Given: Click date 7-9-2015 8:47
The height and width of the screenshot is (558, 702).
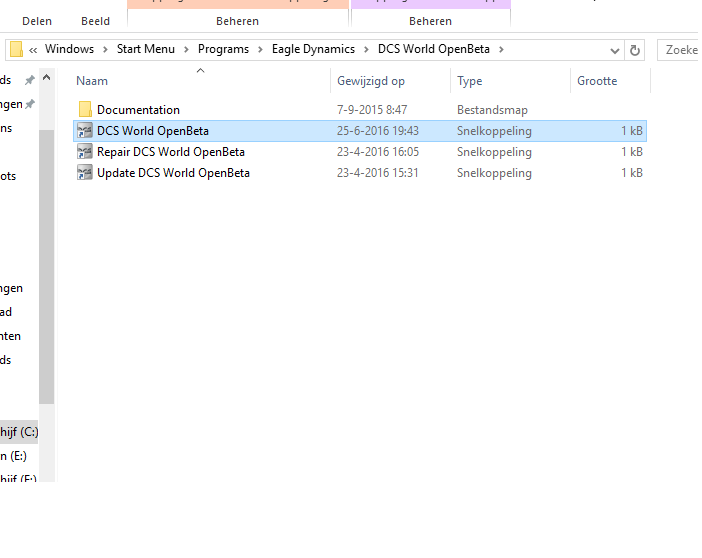Looking at the screenshot, I should pyautogui.click(x=372, y=110).
